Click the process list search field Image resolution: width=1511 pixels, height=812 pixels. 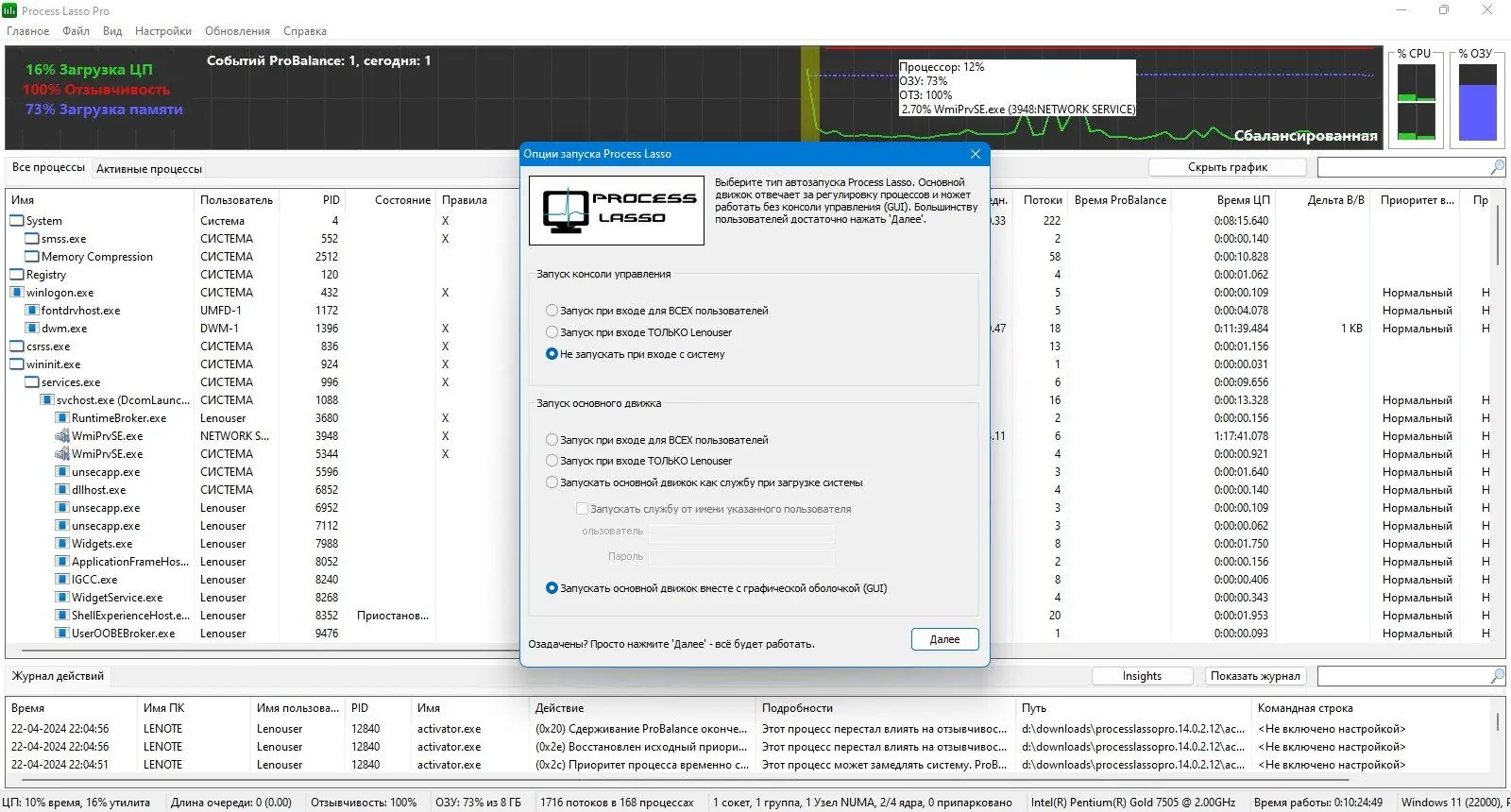(x=1403, y=167)
